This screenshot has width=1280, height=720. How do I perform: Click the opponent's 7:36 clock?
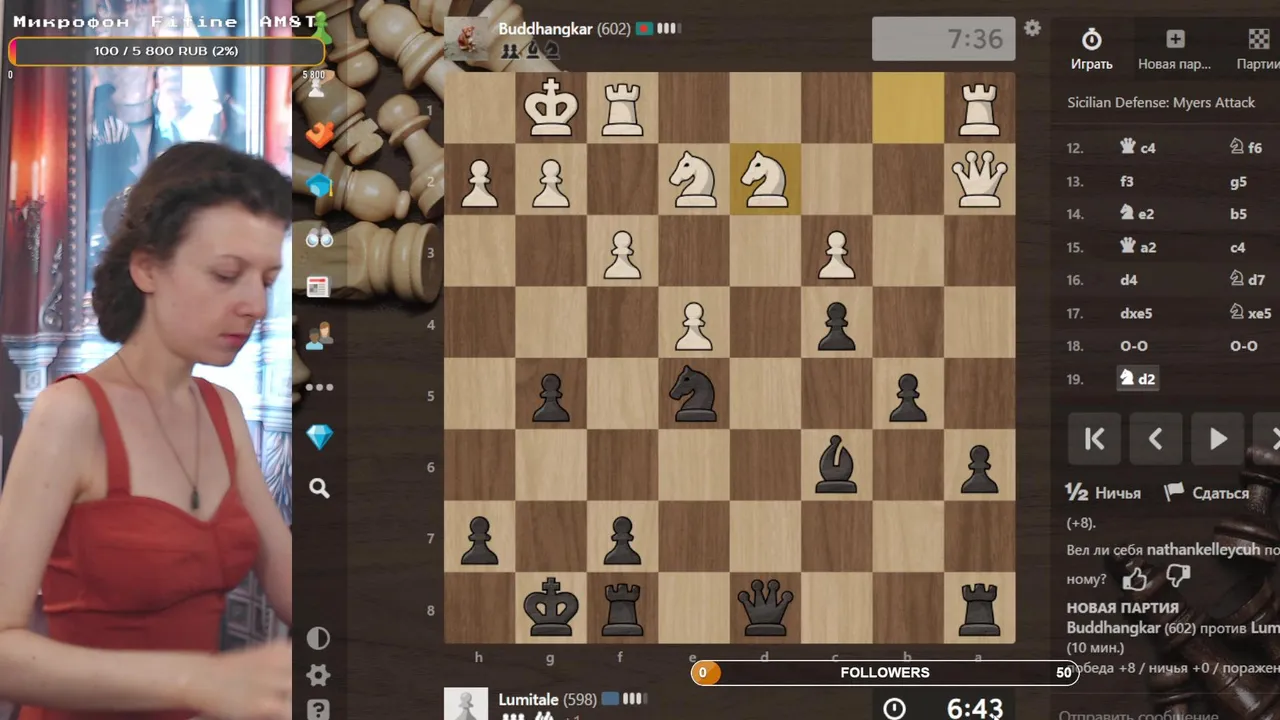coord(943,39)
